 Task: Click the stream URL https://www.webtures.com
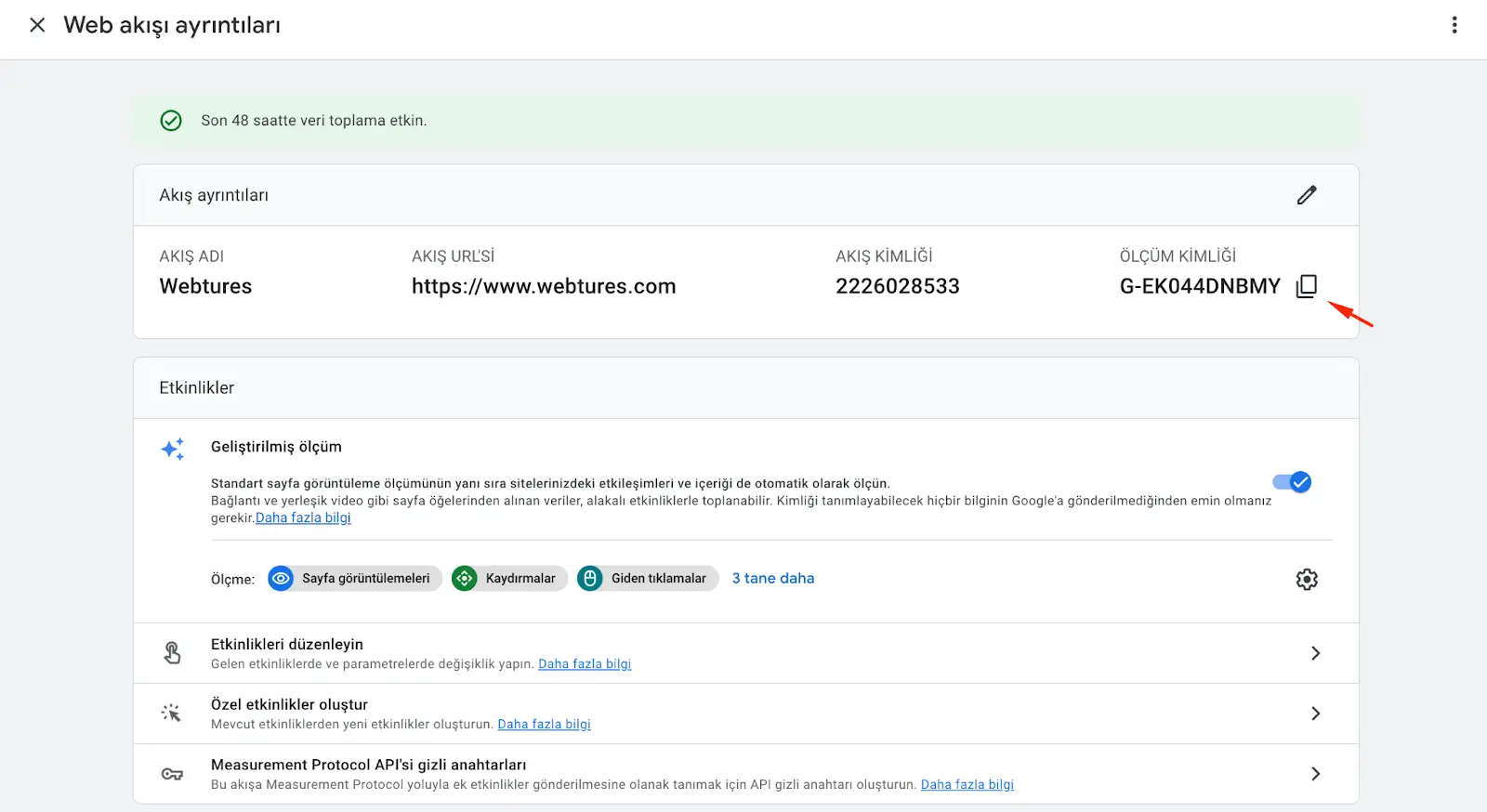[x=544, y=286]
